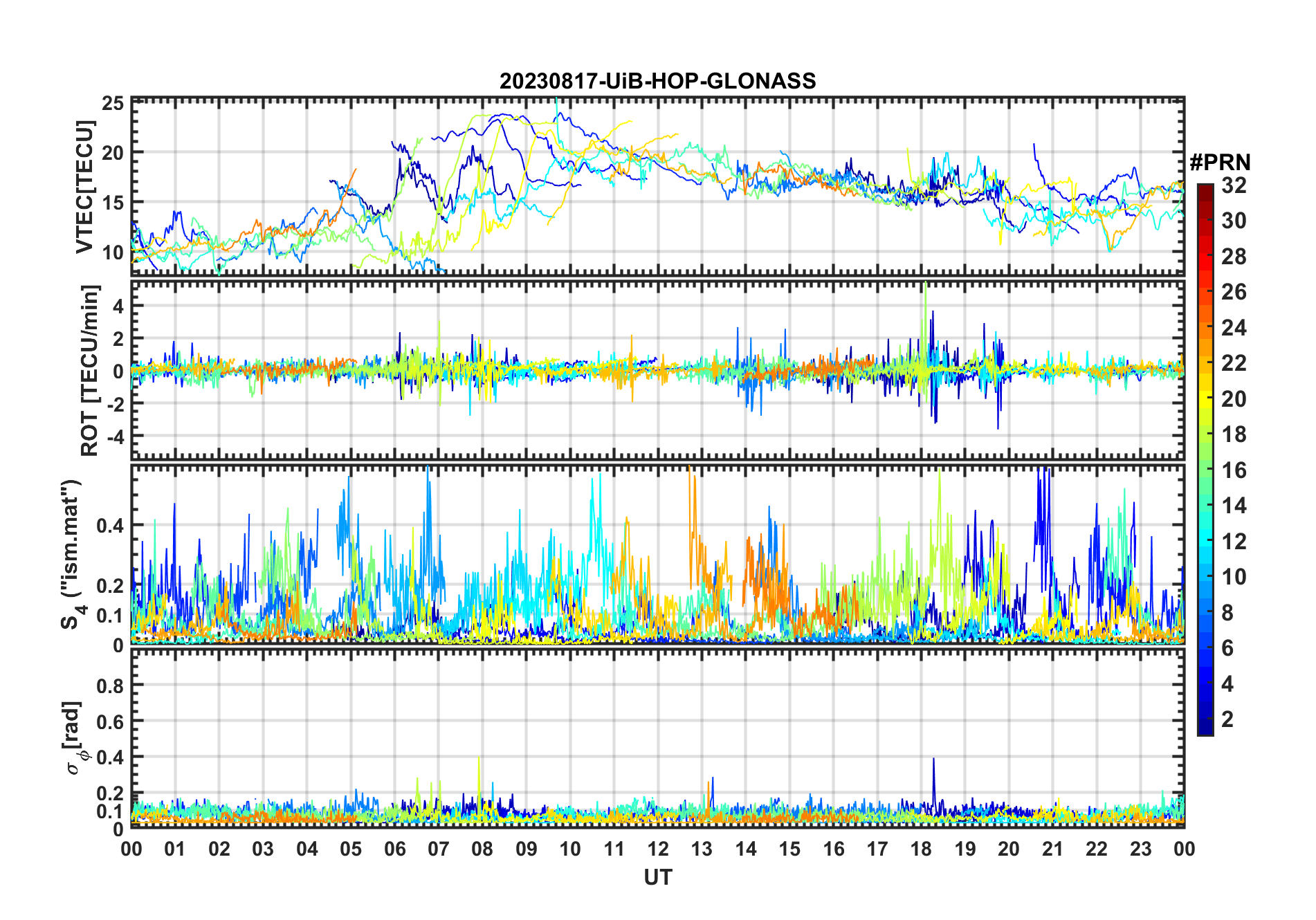Click the "-4" tick on the ROT axis
The width and height of the screenshot is (1316, 920).
[x=114, y=436]
